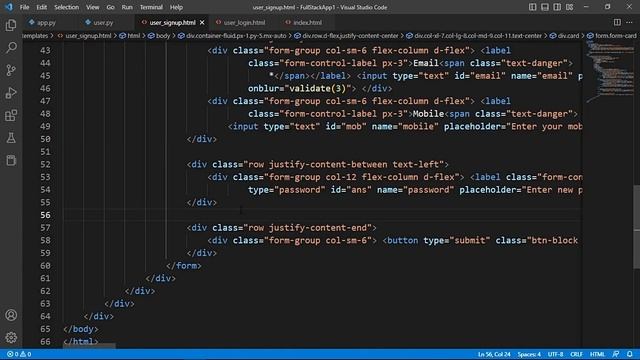Toggle the bottom panel layout
The width and height of the screenshot is (640, 360).
pyautogui.click(x=545, y=7)
